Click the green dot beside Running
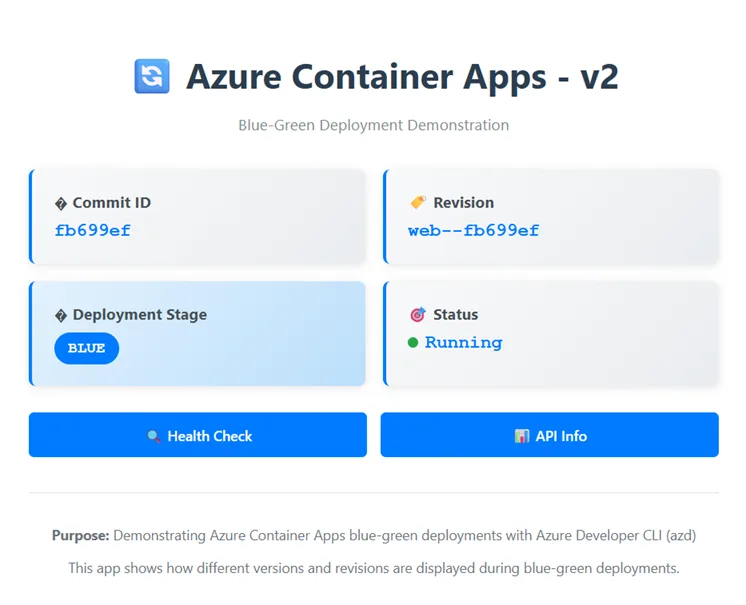This screenshot has width=746, height=605. (x=413, y=343)
